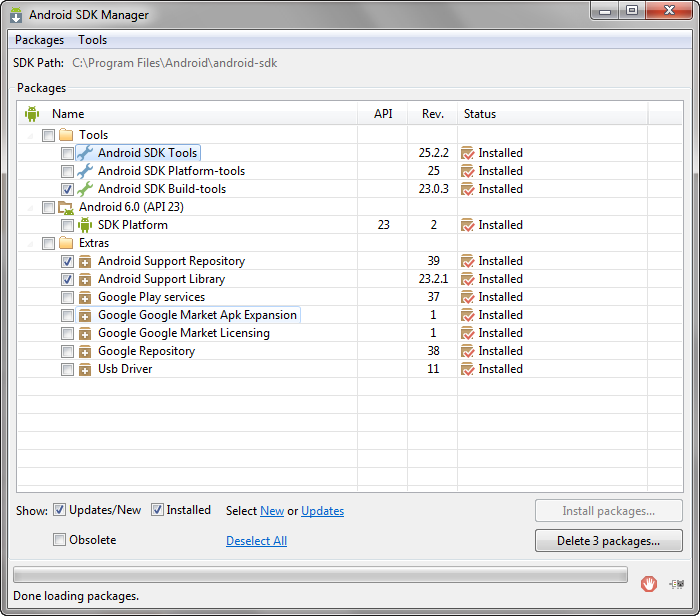Open the log window icon in status bar
The image size is (700, 616).
pos(679,582)
